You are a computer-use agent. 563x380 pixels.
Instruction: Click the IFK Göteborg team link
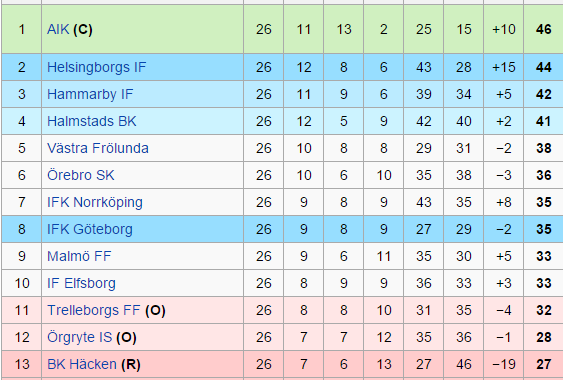point(90,230)
